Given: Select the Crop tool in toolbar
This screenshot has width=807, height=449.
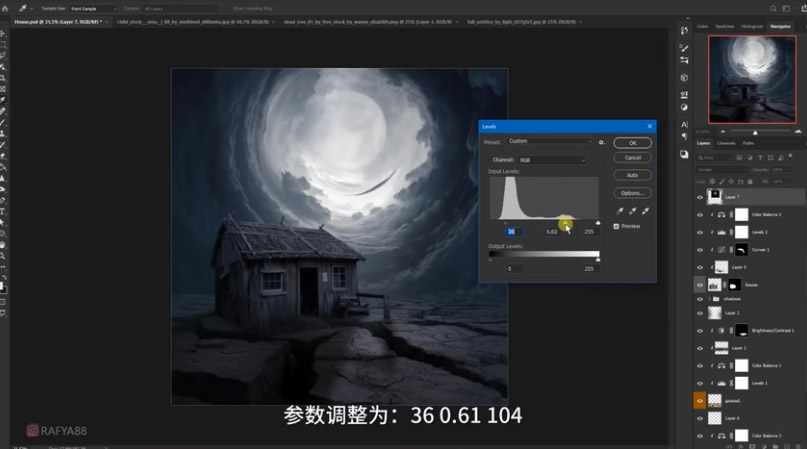Looking at the screenshot, I should click(x=4, y=78).
